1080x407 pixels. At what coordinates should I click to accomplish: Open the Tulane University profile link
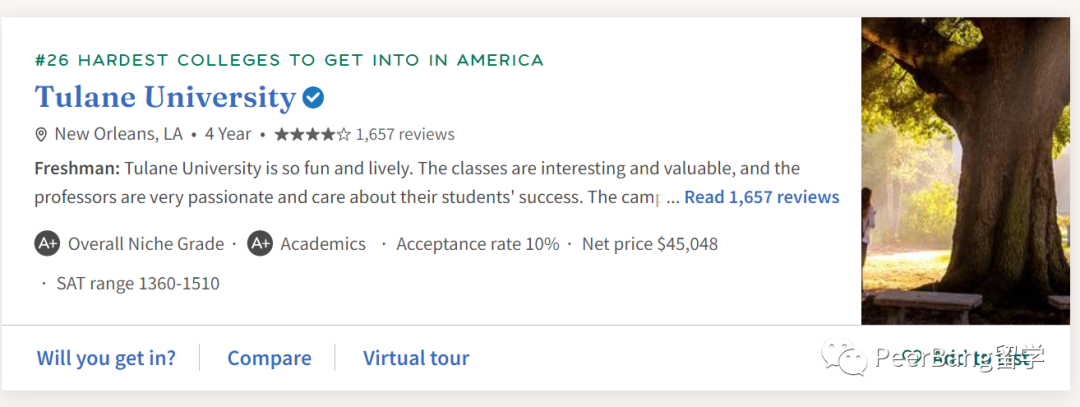165,98
